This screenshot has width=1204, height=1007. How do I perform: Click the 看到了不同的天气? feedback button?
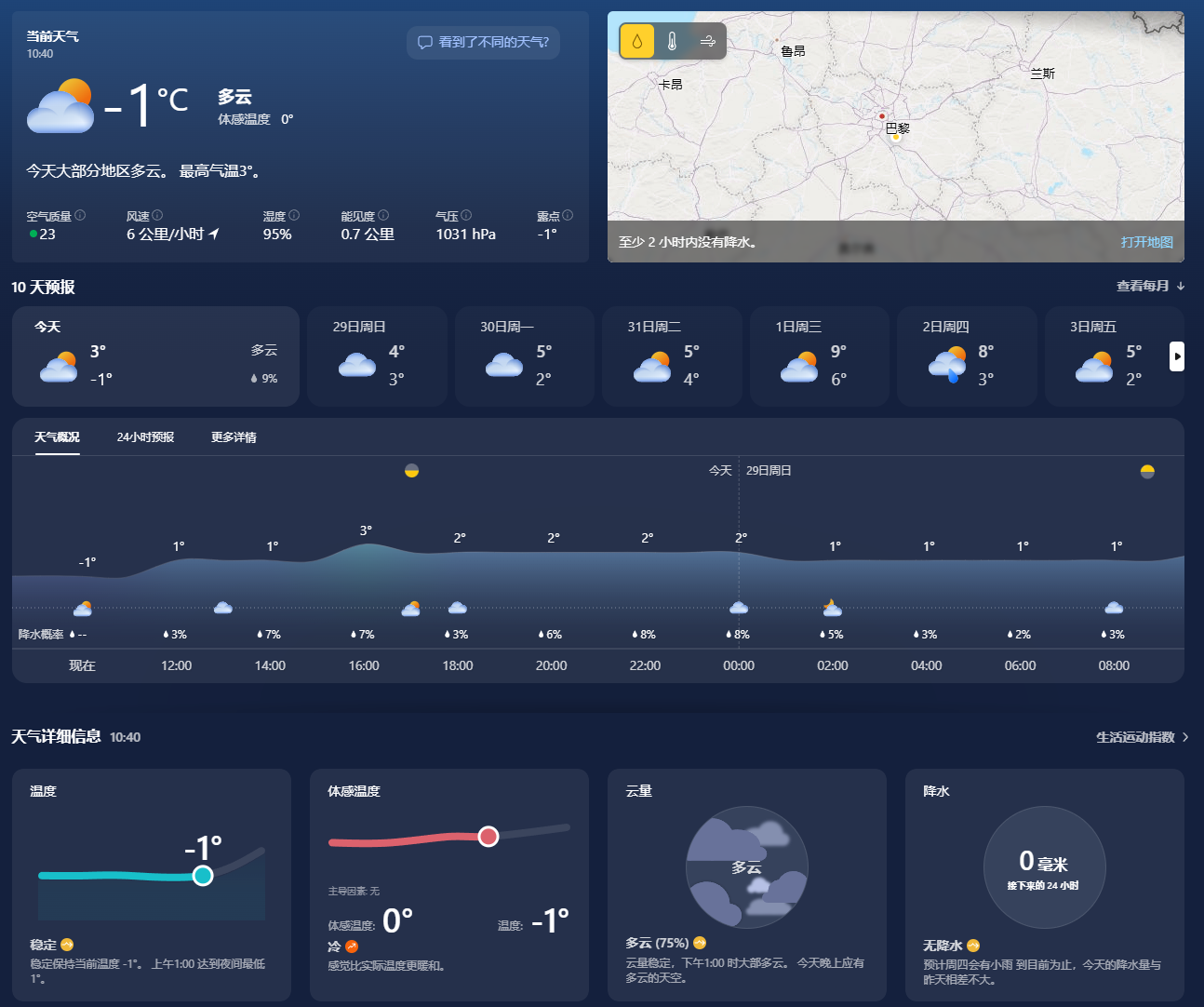(483, 42)
